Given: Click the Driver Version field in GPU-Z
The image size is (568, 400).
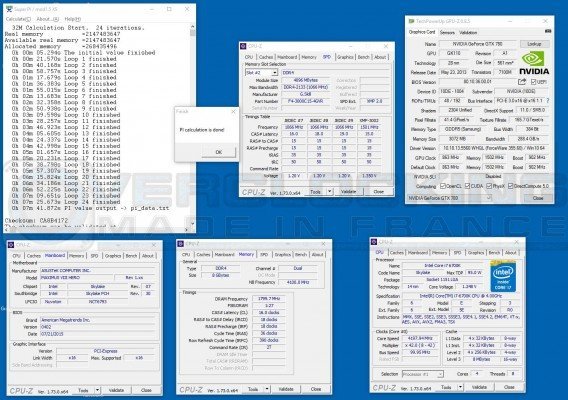Looking at the screenshot, I should coord(494,148).
